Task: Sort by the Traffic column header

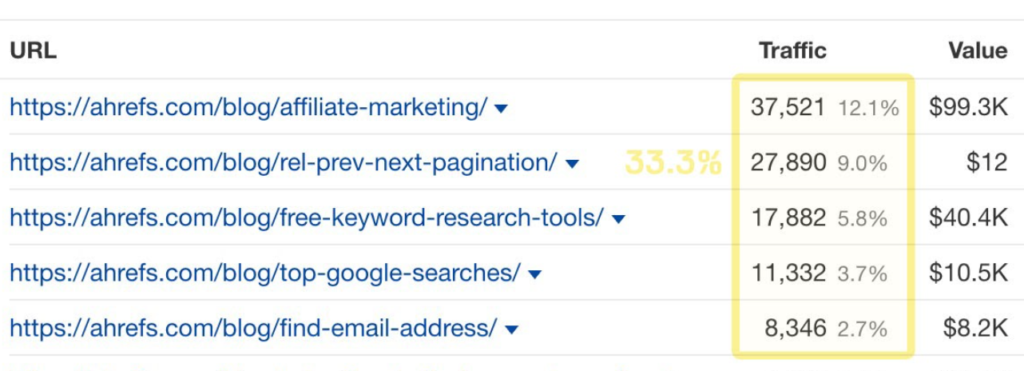Action: 792,51
